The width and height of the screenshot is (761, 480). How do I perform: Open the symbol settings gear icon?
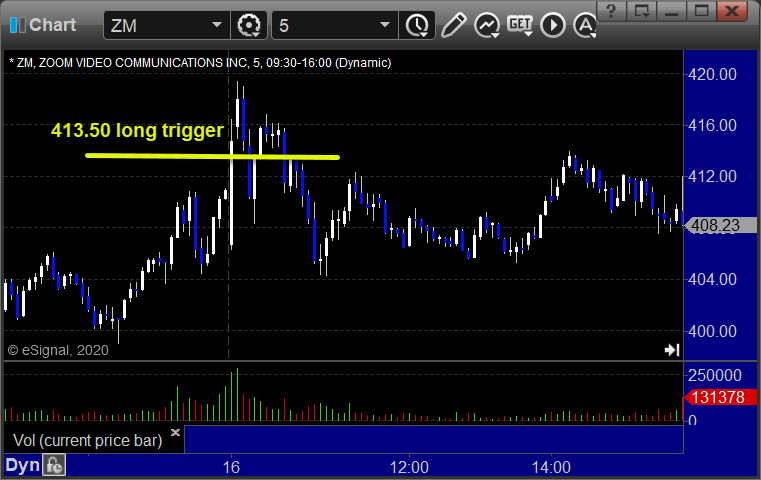point(248,25)
